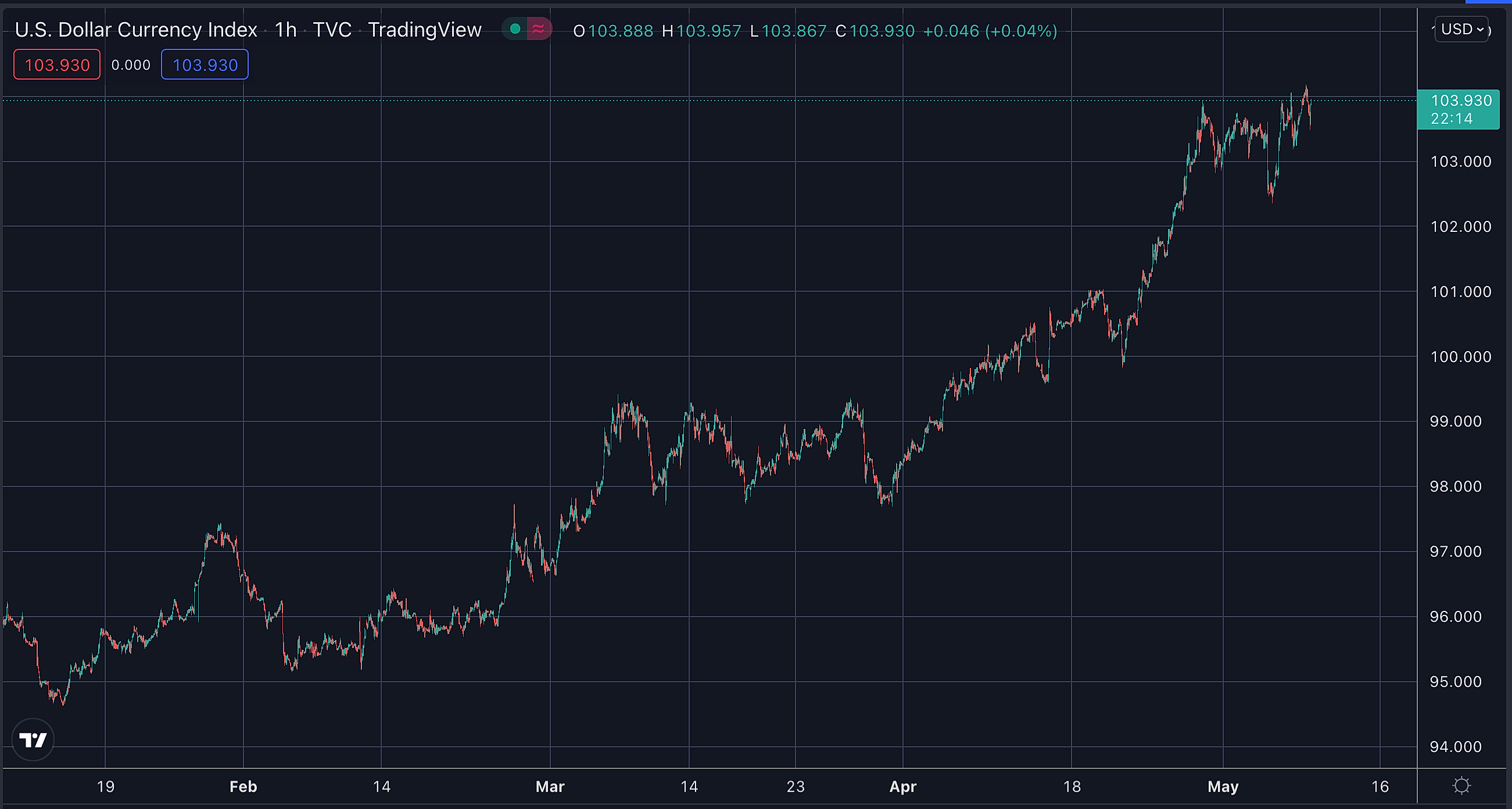Screen dimensions: 1512x809
Task: Click the O103.888 open value
Action: pyautogui.click(x=614, y=31)
